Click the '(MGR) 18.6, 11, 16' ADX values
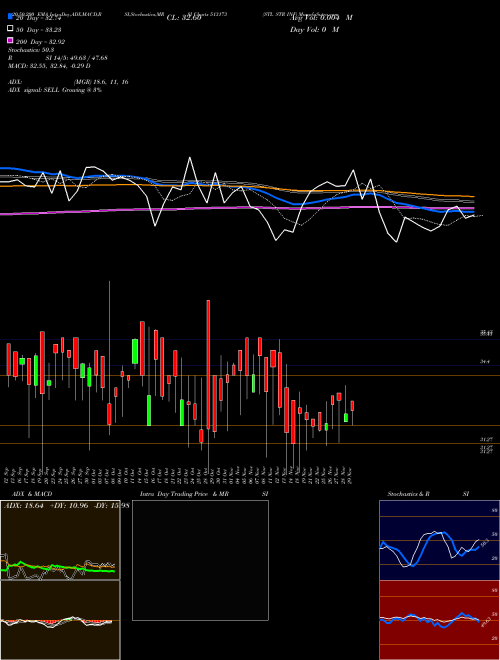The height and width of the screenshot is (660, 500). pyautogui.click(x=101, y=82)
